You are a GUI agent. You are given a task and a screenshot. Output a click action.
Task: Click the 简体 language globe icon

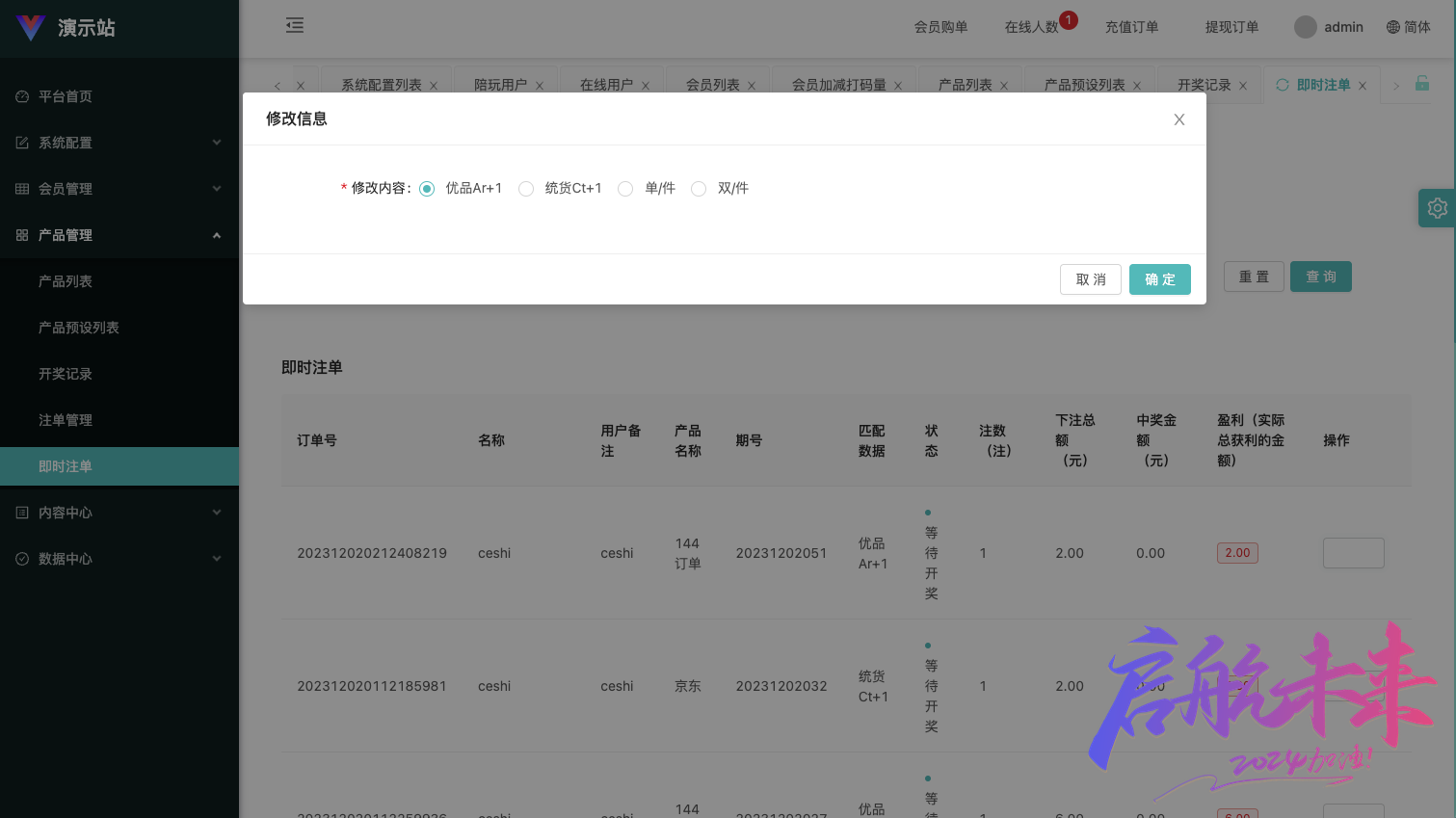[1393, 27]
